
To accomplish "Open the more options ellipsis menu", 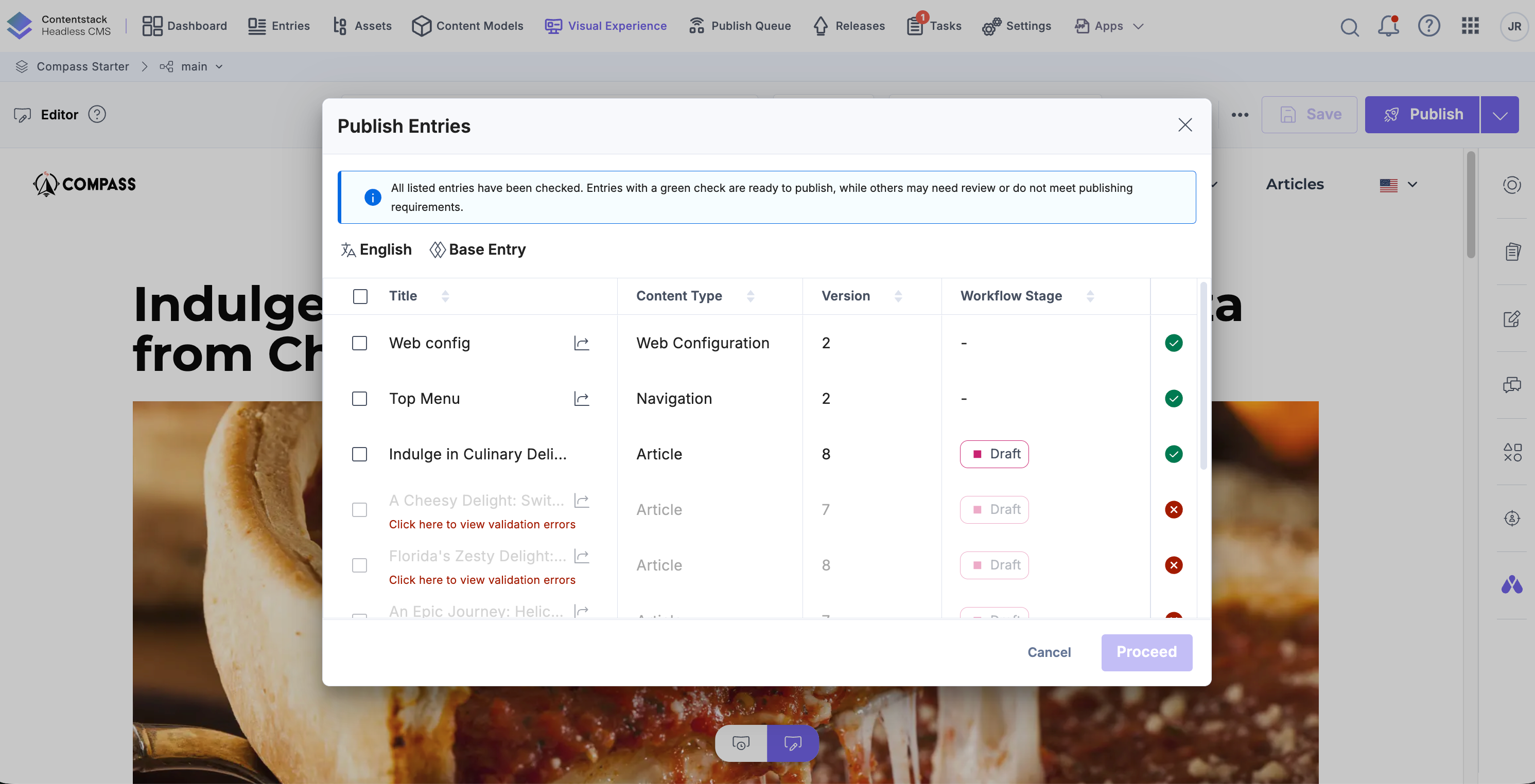I will click(x=1240, y=115).
